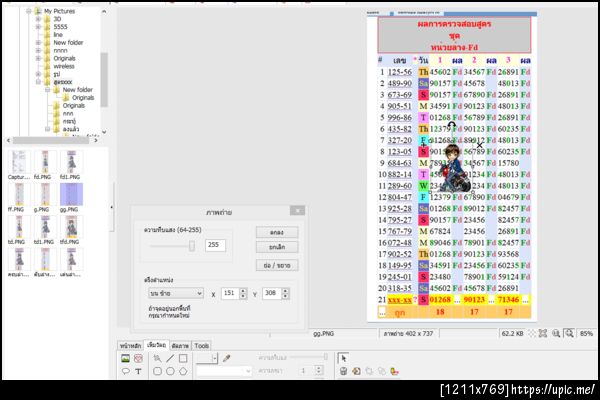Click the boxed zoom magnifier icon

[x=569, y=333]
